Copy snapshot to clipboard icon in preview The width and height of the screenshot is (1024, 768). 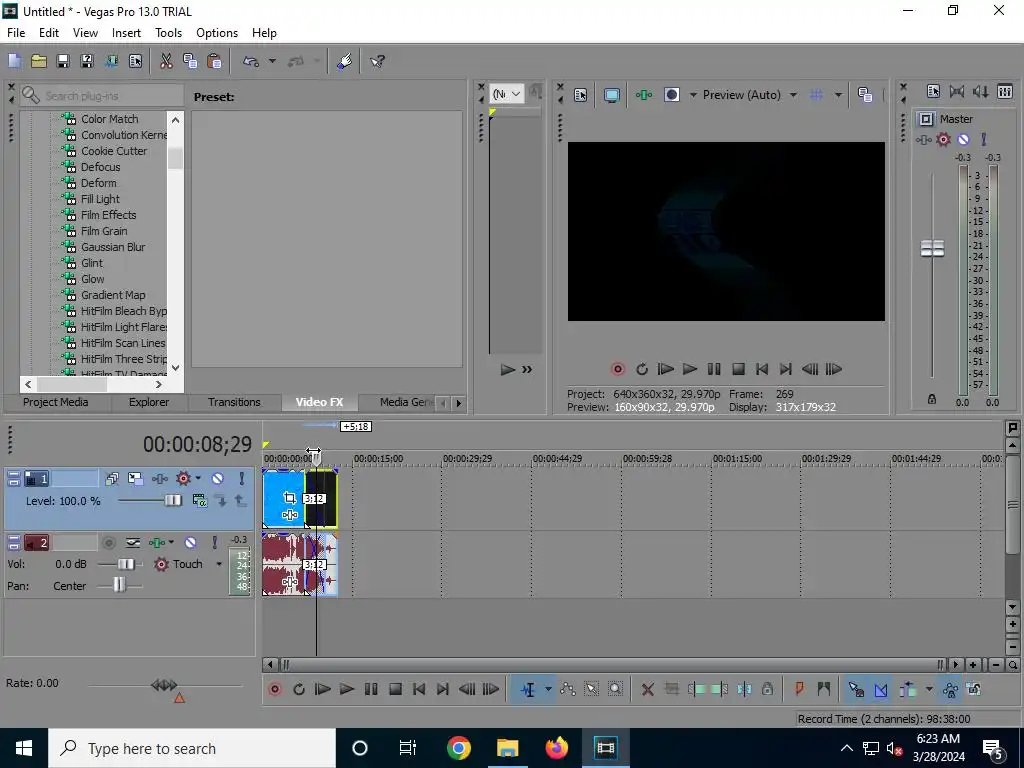[x=865, y=95]
